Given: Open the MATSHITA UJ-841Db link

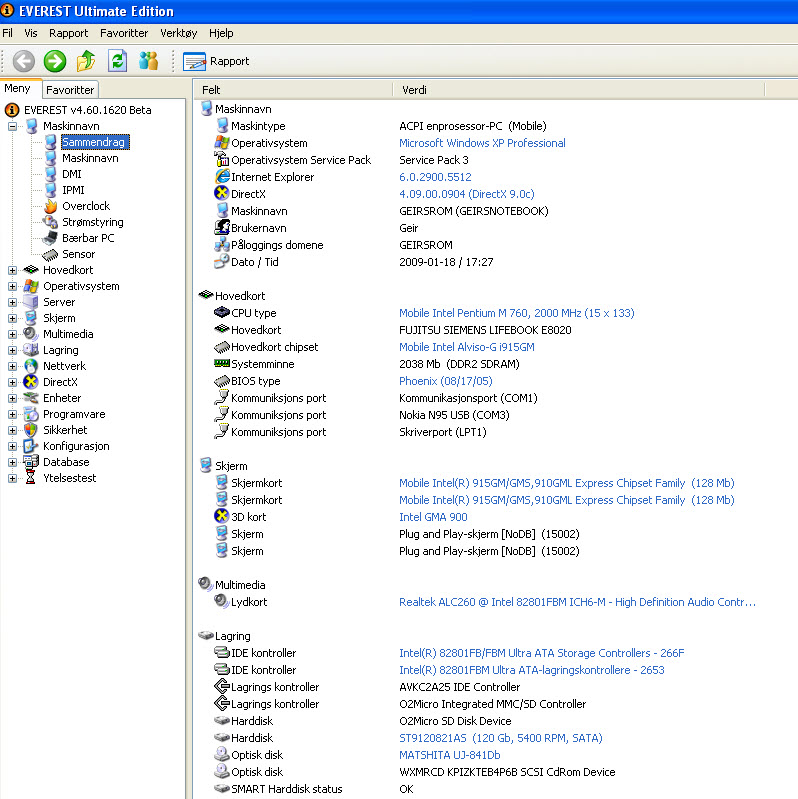Looking at the screenshot, I should 449,755.
